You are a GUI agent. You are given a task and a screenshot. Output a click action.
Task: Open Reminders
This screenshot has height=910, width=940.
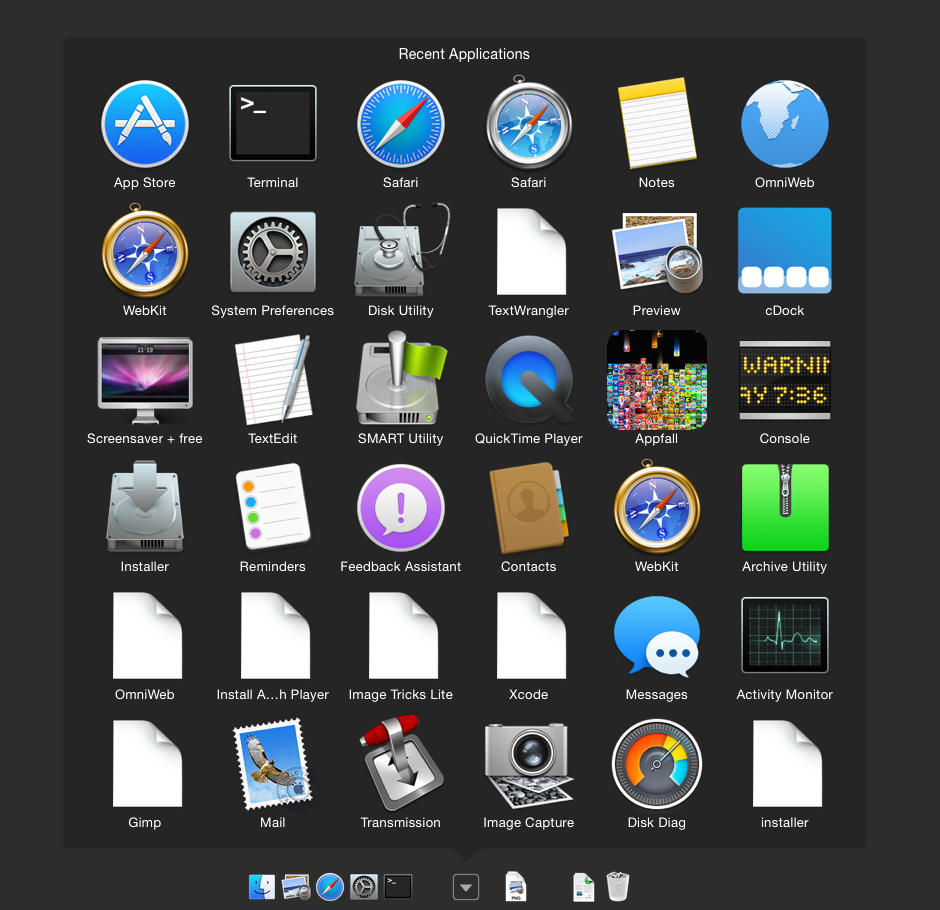273,507
